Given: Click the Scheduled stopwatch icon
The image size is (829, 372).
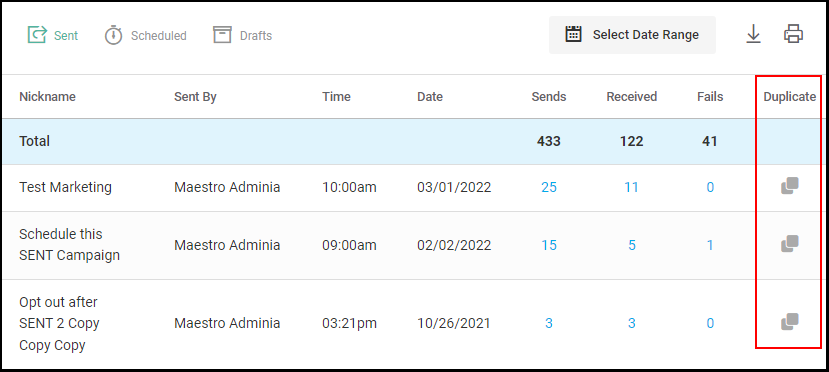Looking at the screenshot, I should (113, 35).
